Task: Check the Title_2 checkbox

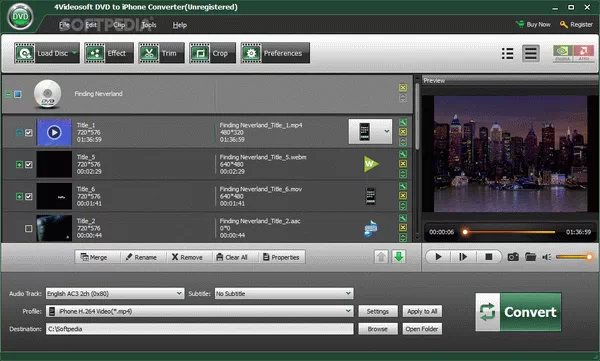Action: (x=29, y=229)
